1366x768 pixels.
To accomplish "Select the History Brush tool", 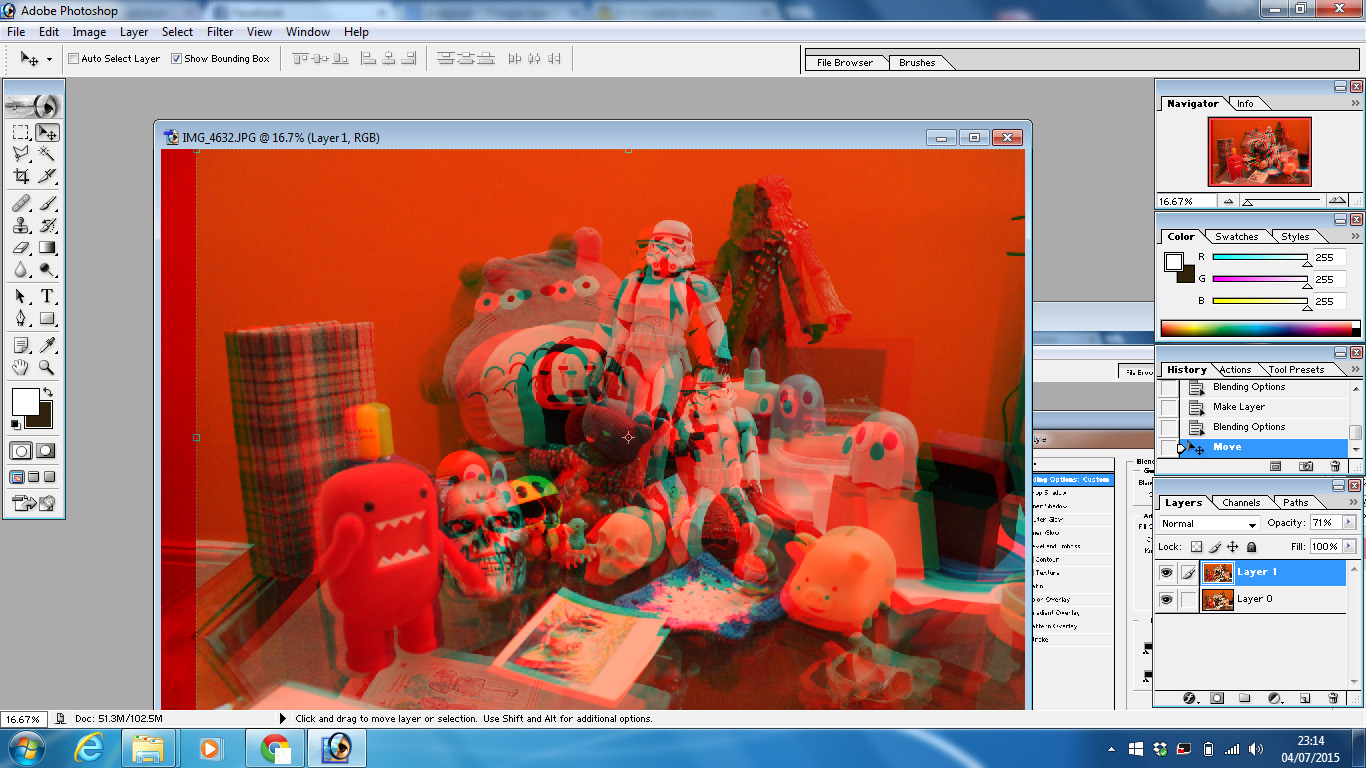I will tap(46, 226).
